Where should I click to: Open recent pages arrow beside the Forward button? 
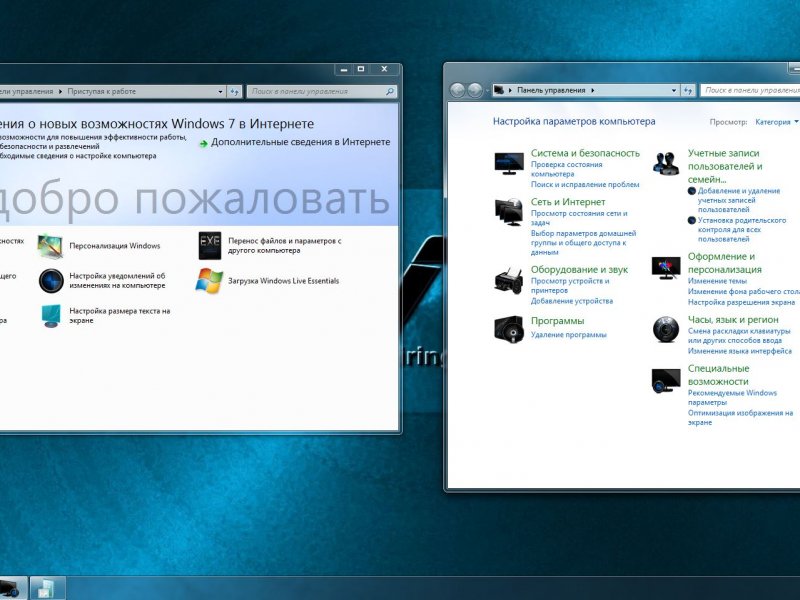point(487,91)
